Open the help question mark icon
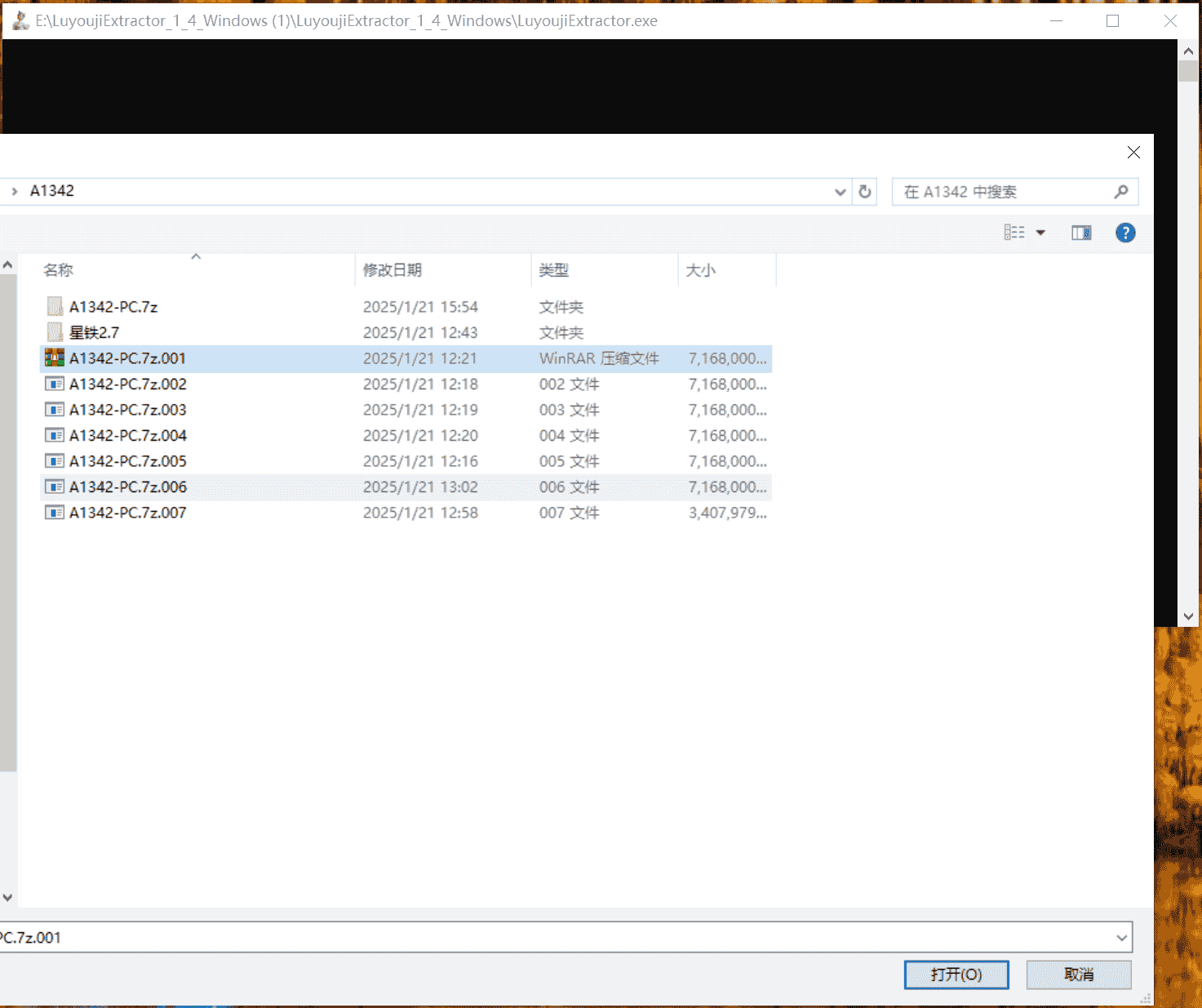 (1125, 233)
